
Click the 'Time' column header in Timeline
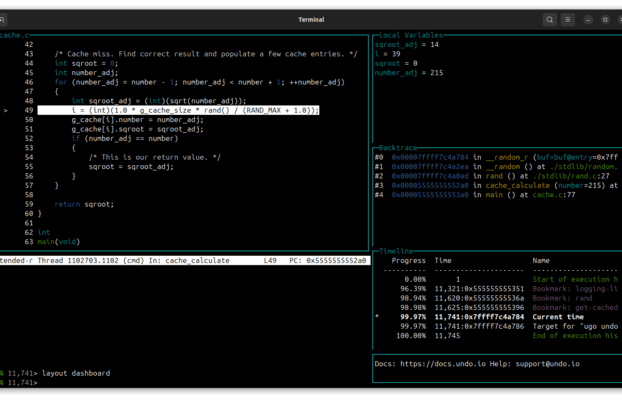coord(443,261)
